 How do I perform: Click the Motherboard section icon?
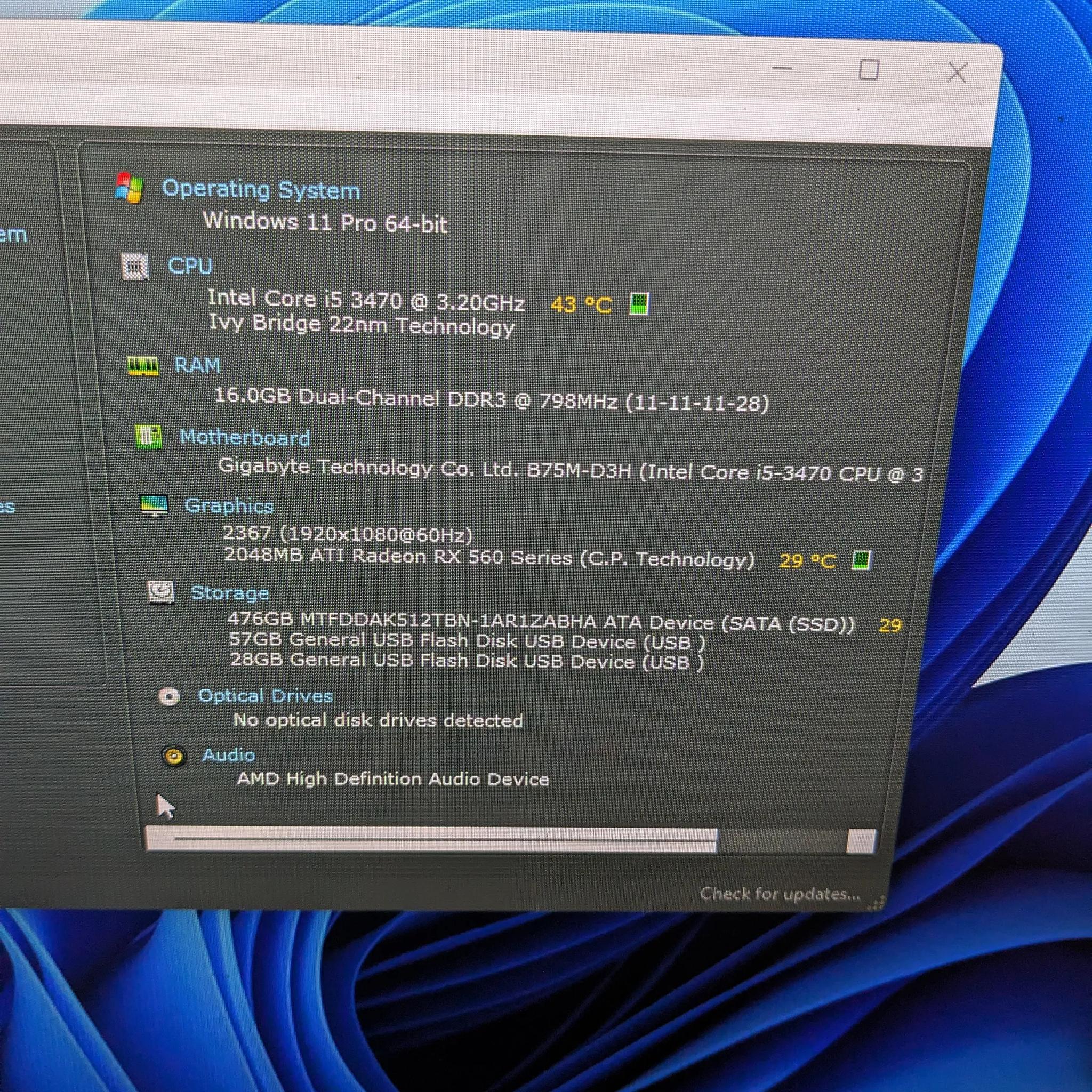149,437
